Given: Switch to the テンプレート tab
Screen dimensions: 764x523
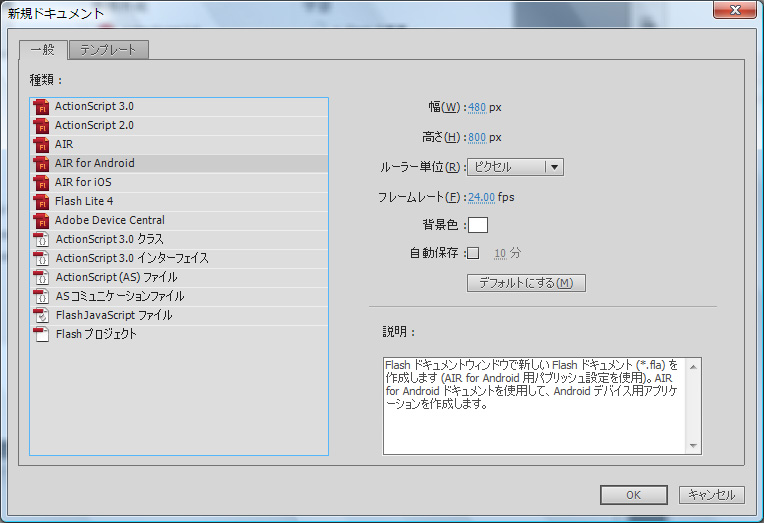Looking at the screenshot, I should (109, 50).
